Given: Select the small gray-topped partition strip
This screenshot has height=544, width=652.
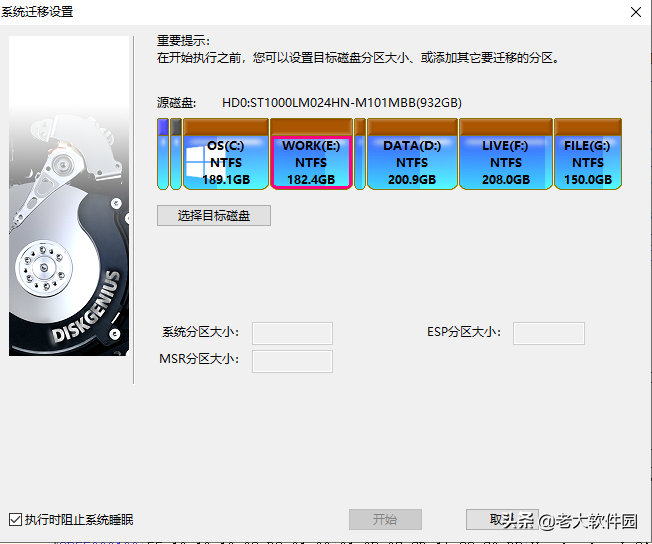Looking at the screenshot, I should pos(176,154).
